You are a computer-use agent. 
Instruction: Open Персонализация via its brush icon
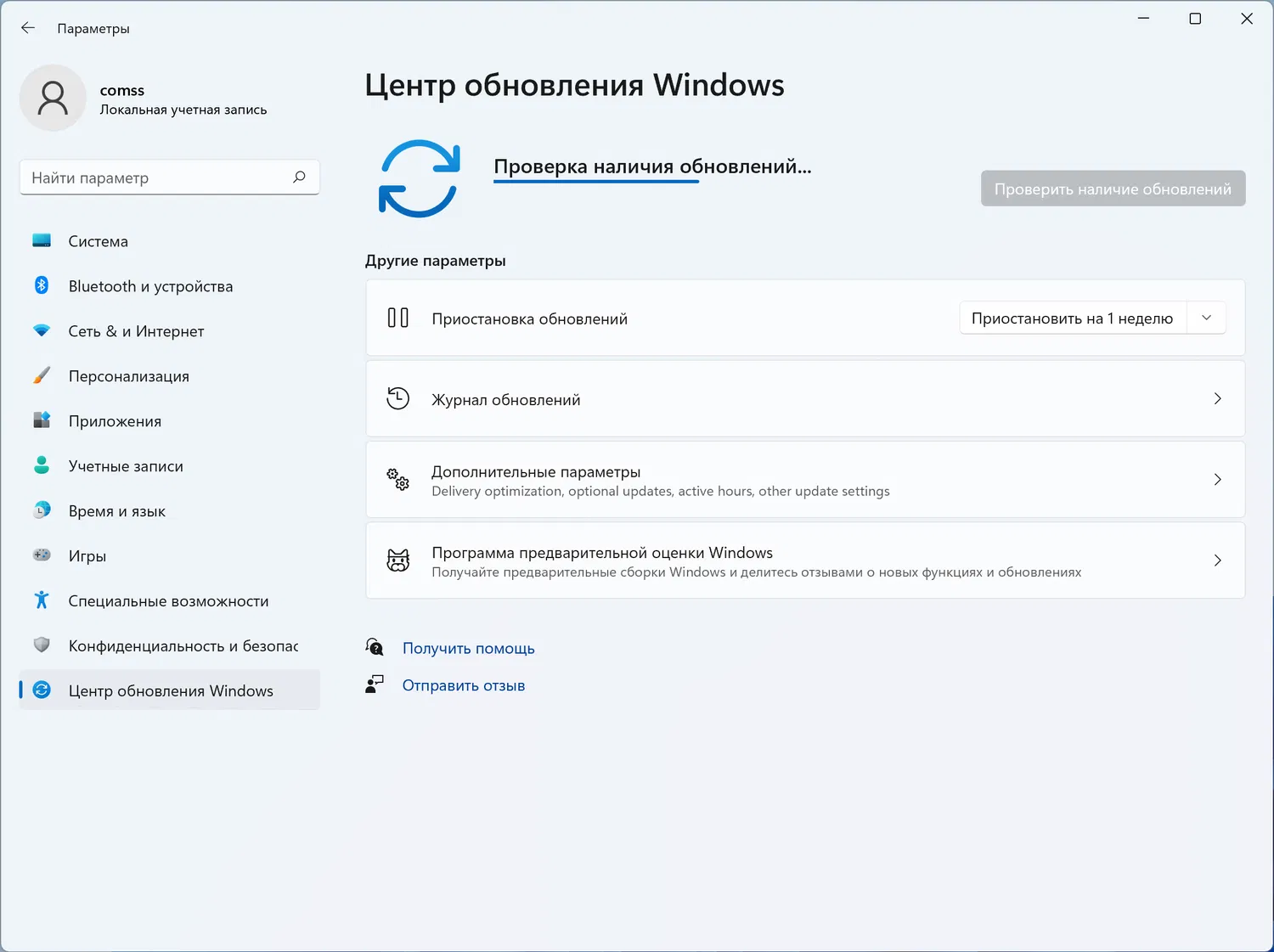point(42,375)
